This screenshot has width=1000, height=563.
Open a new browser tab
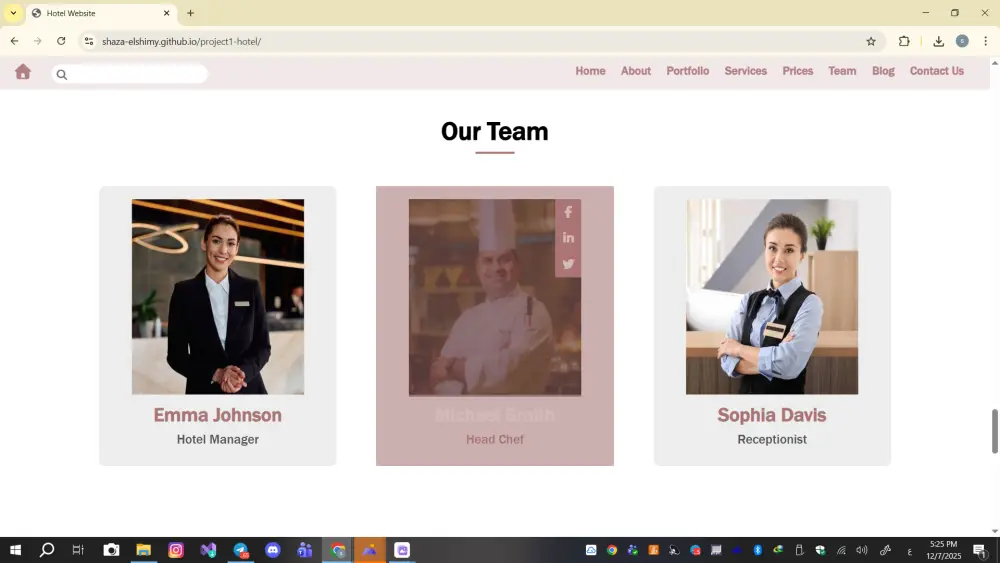tap(190, 13)
